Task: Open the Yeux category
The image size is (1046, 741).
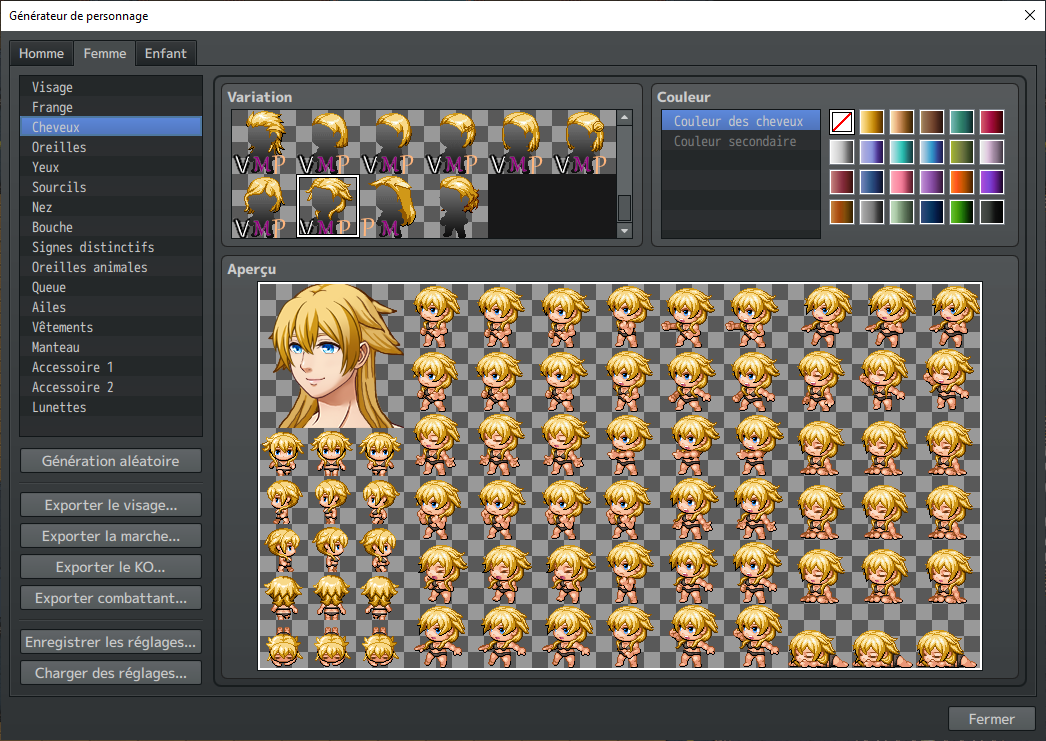Action: pos(111,167)
